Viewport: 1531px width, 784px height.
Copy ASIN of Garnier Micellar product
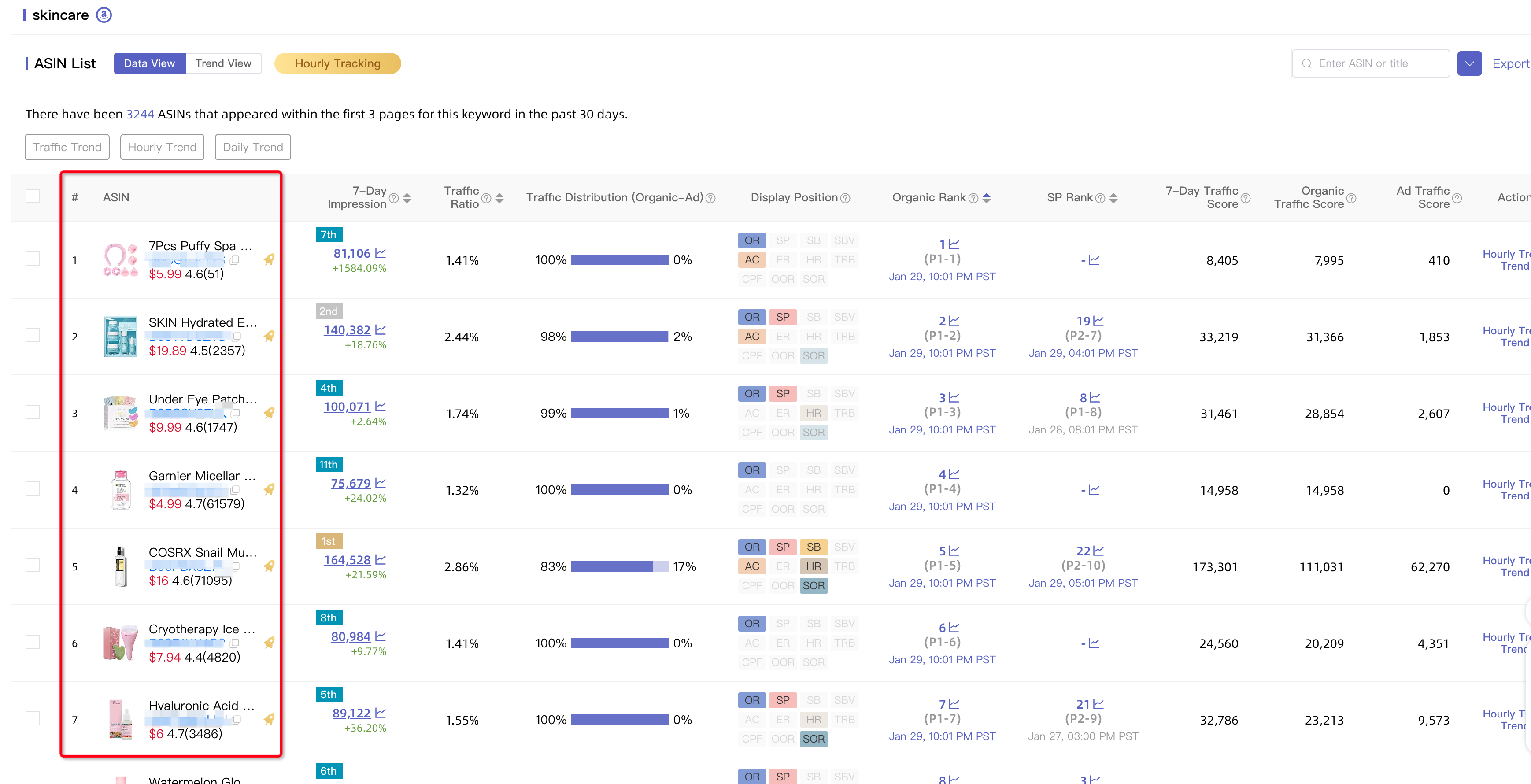coord(235,490)
